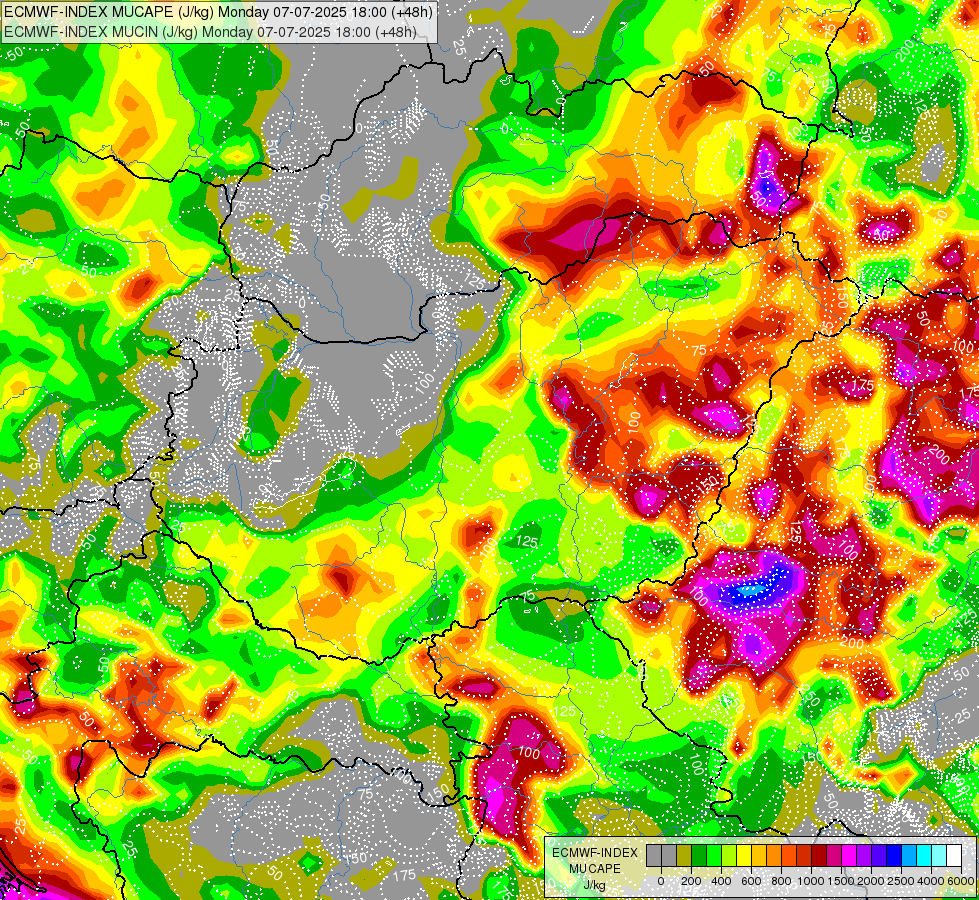Select the white legend swatch
This screenshot has width=979, height=900.
point(954,855)
